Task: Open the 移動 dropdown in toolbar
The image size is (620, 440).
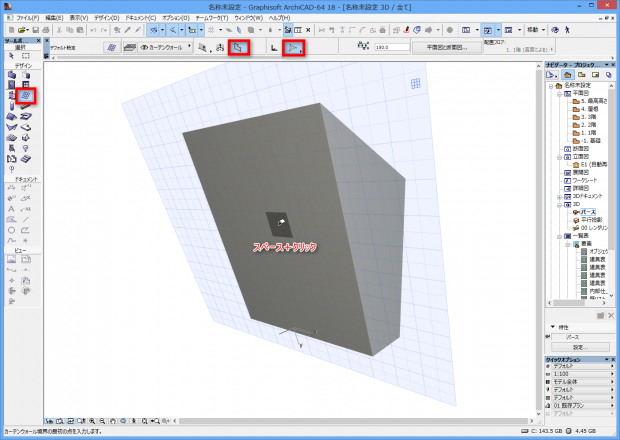Action: [536, 30]
